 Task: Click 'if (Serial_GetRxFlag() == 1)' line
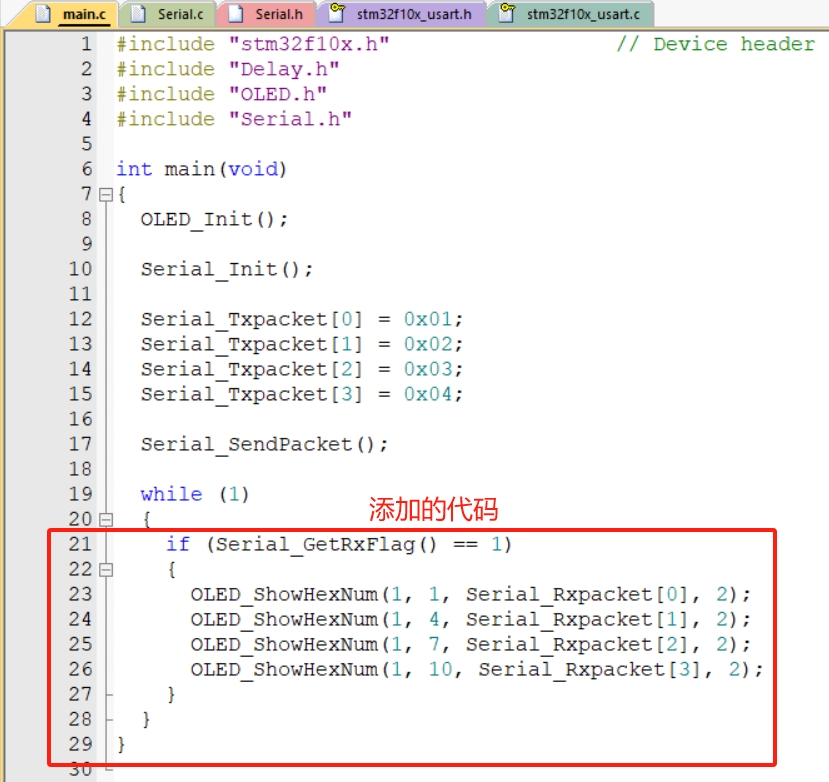click(x=339, y=545)
